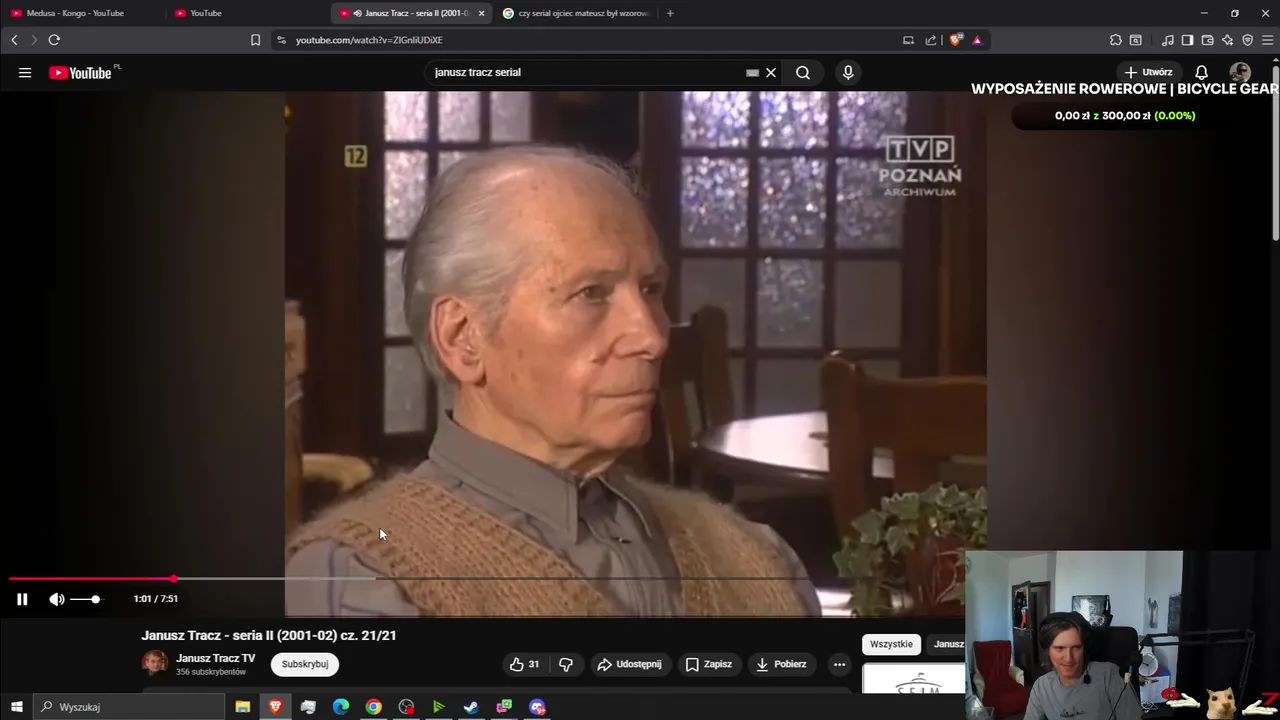This screenshot has width=1280, height=720.
Task: Open File Explorer from the taskbar
Action: [242, 707]
